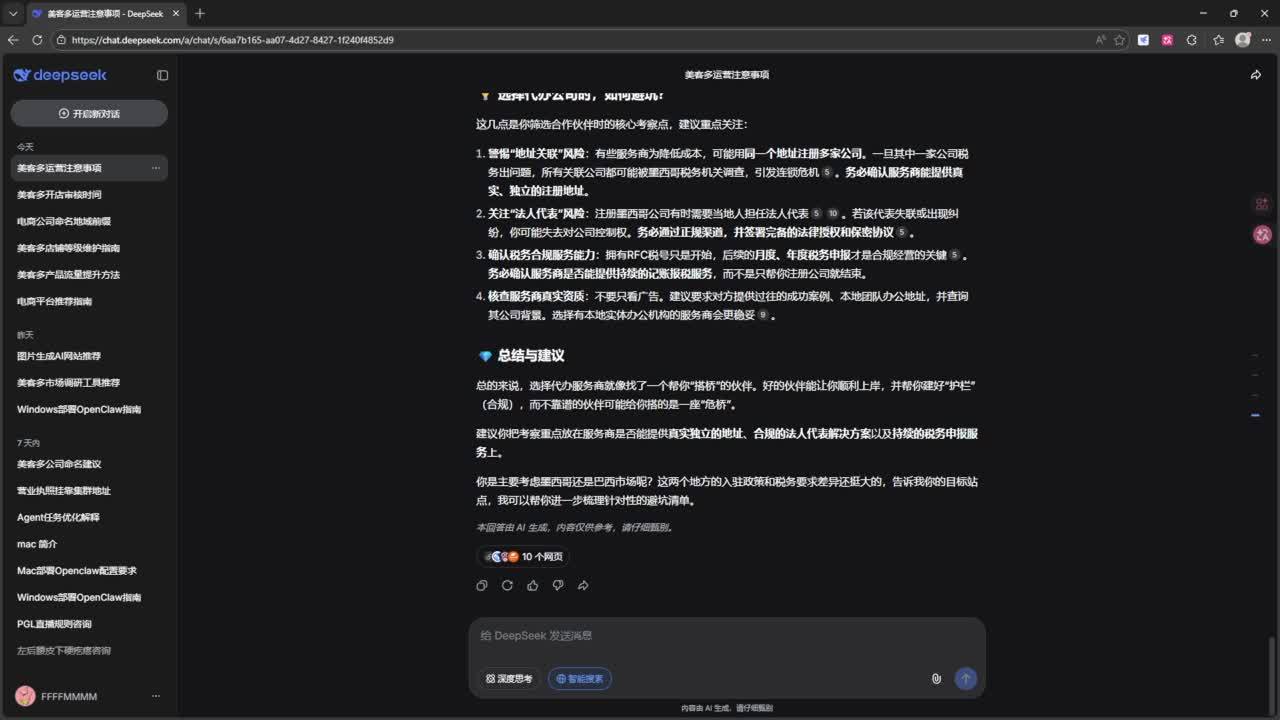The width and height of the screenshot is (1280, 720).
Task: Reload the current page
Action: coord(37,40)
